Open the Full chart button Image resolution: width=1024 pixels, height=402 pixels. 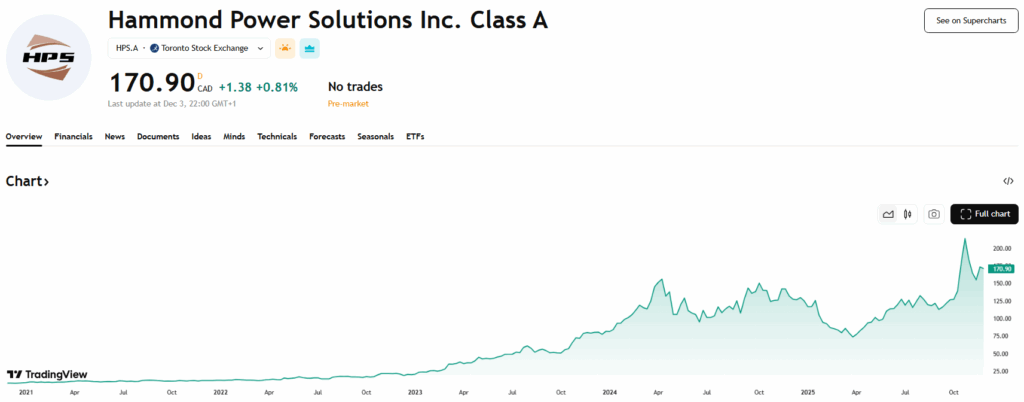[x=984, y=214]
